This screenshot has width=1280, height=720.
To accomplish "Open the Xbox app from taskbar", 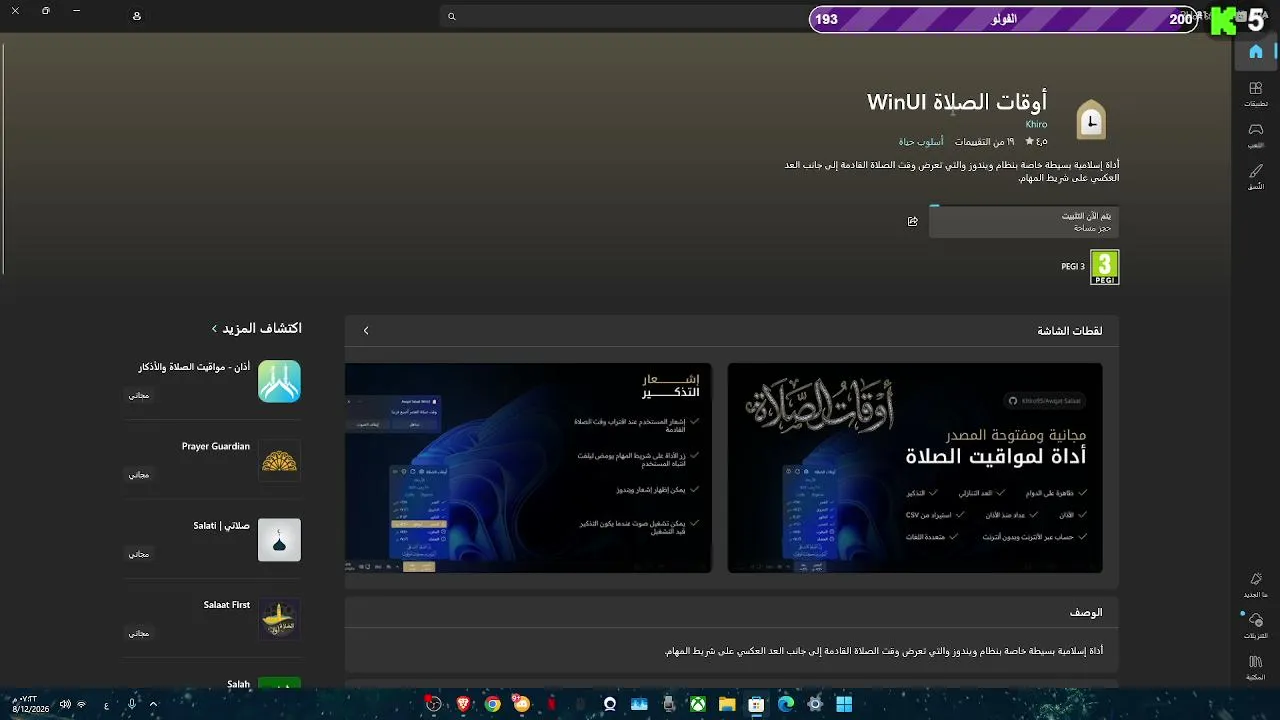I will 698,704.
